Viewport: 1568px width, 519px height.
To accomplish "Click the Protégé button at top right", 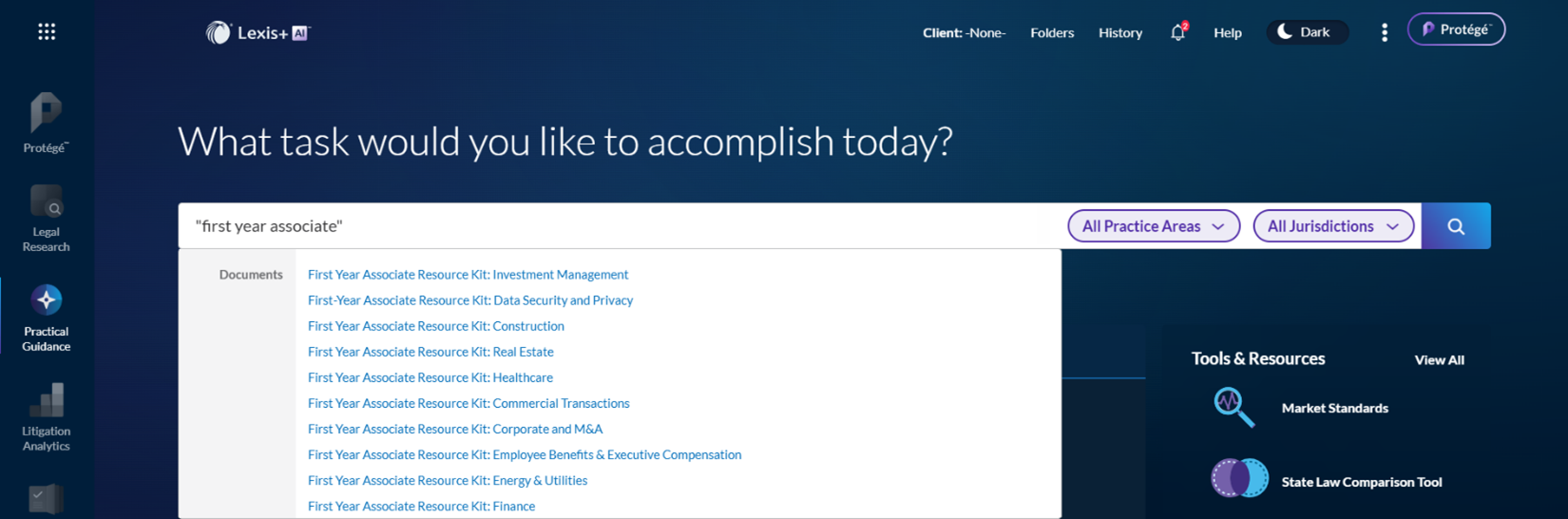I will (1456, 29).
